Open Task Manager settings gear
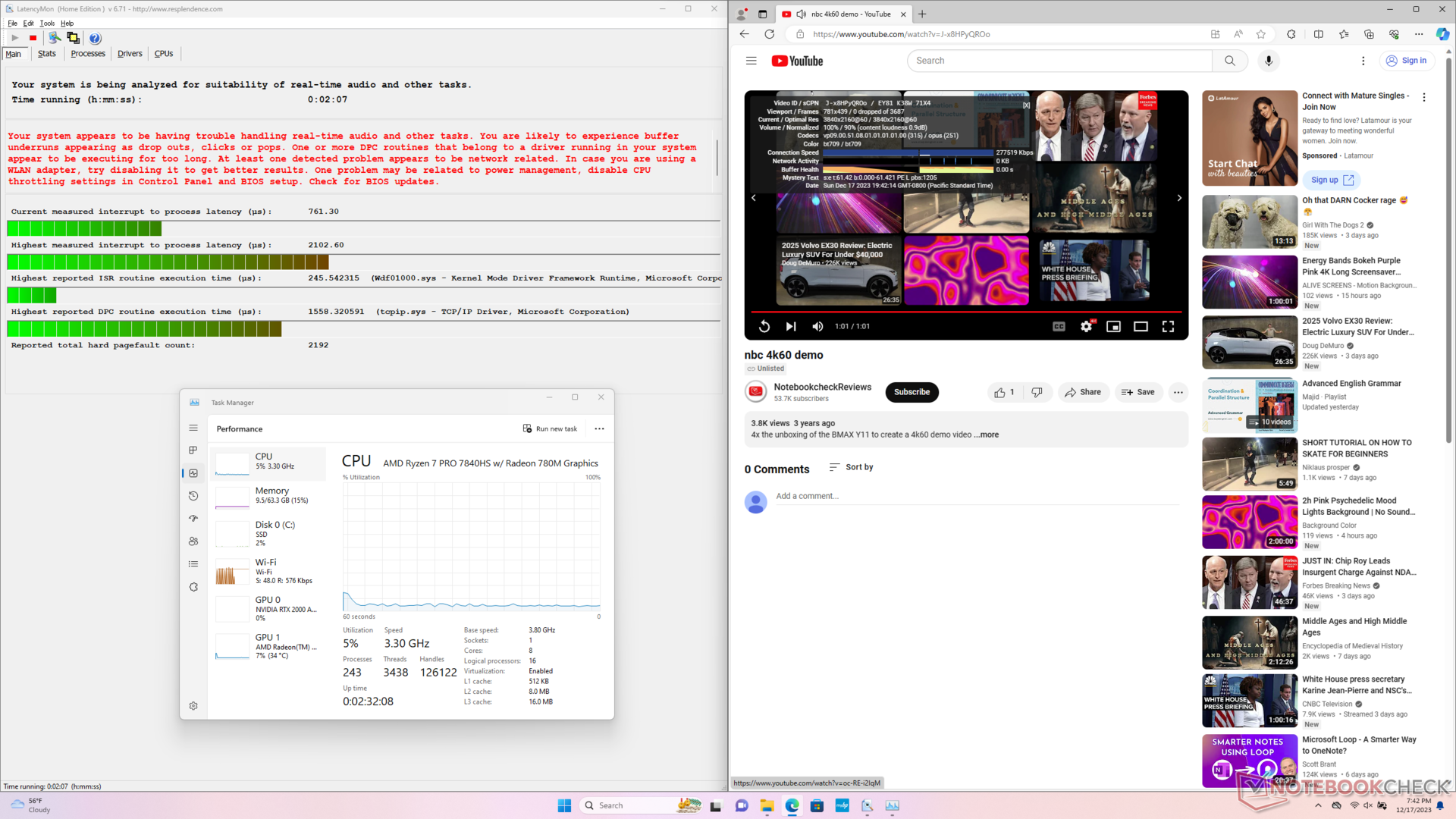 coord(193,706)
